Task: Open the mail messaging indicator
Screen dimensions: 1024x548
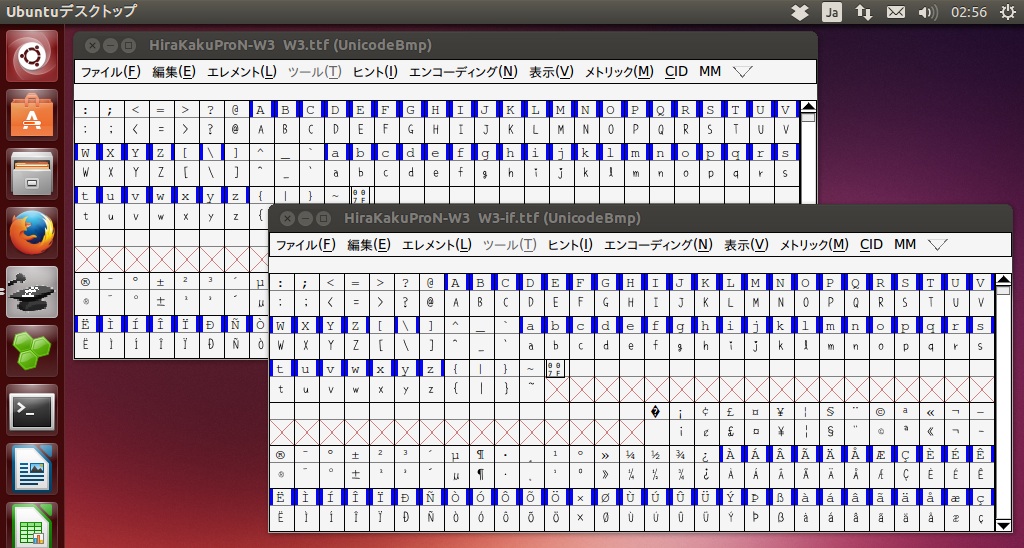Action: 895,12
